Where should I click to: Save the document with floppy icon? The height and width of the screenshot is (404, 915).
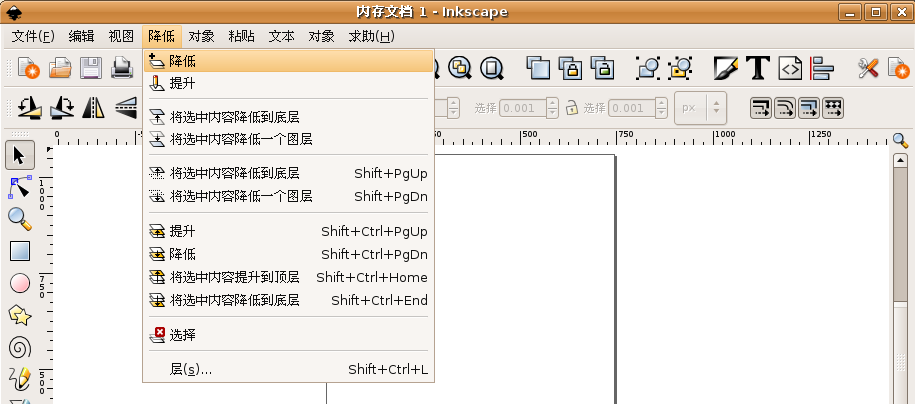click(91, 68)
